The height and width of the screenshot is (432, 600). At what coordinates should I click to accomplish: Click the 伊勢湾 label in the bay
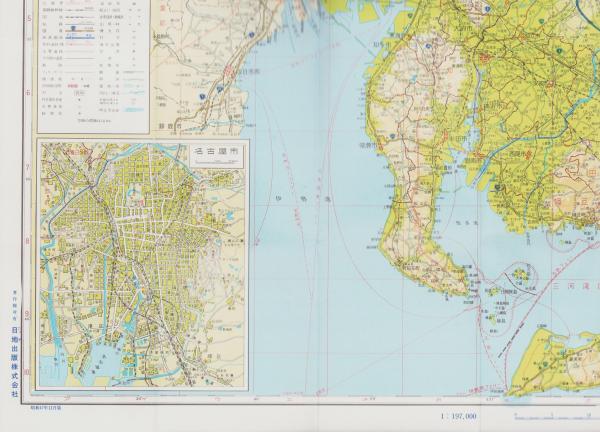coord(300,199)
